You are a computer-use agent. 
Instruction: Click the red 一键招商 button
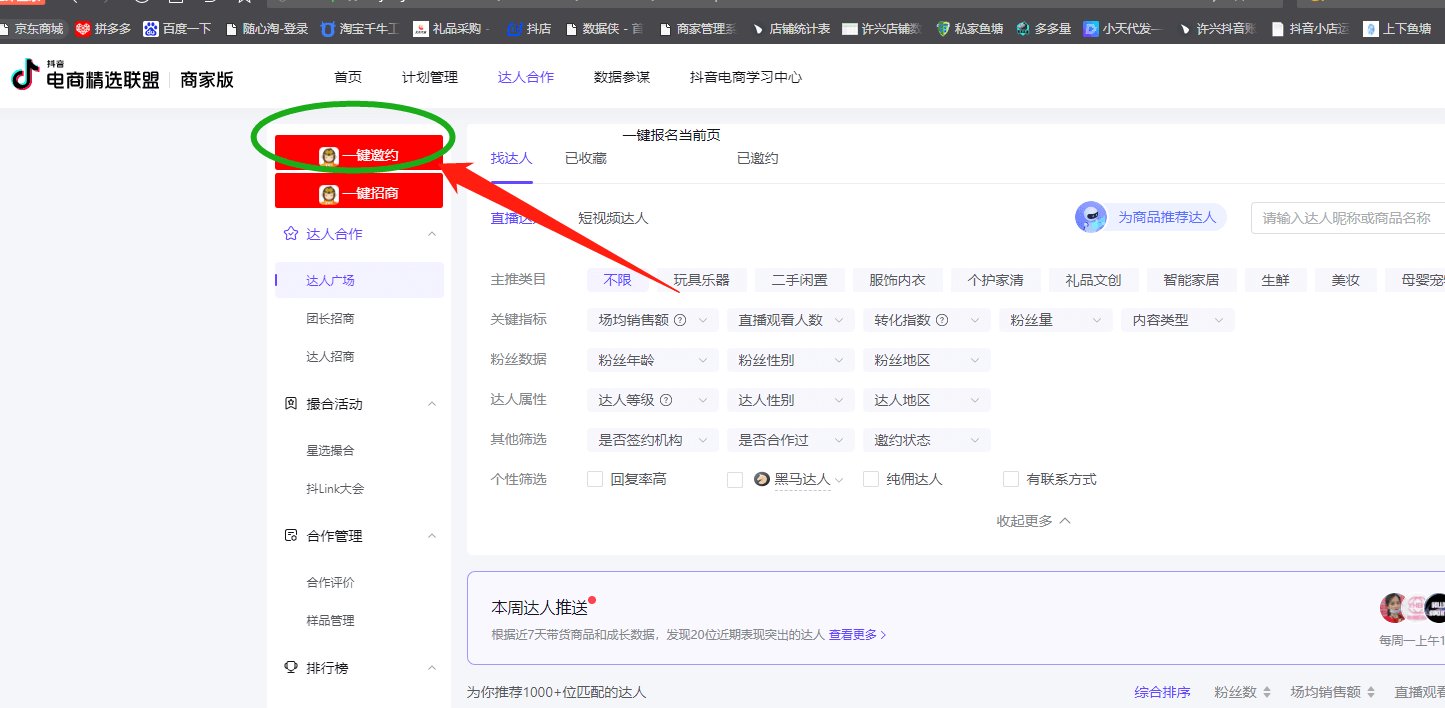pos(359,193)
